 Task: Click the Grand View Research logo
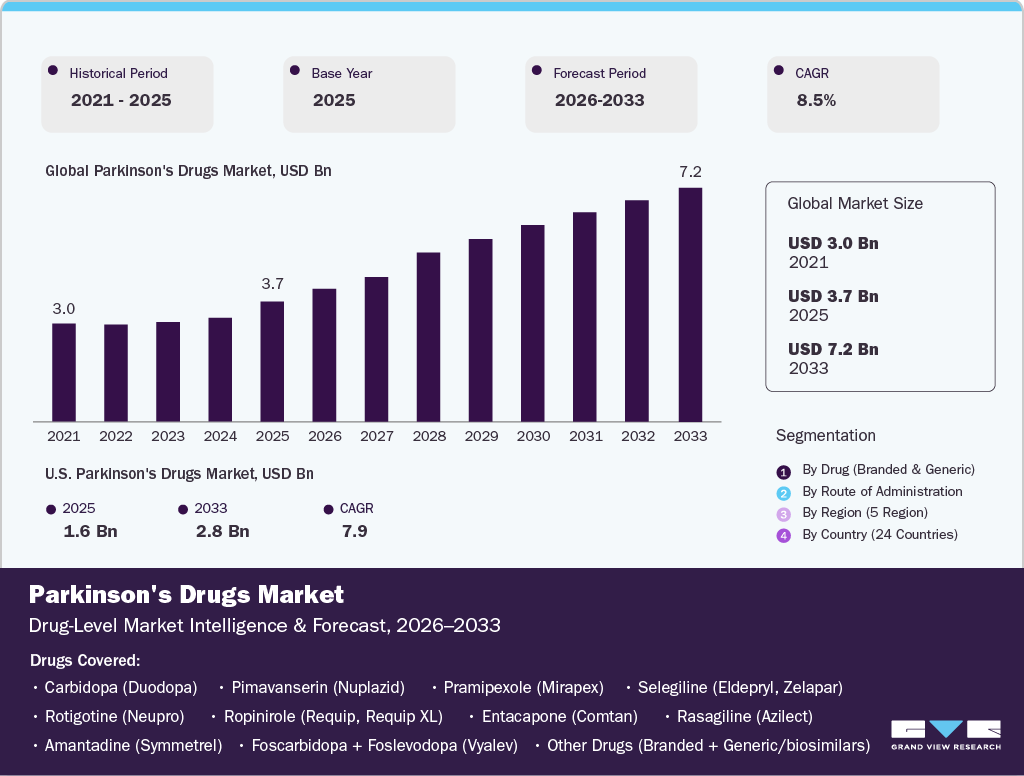pyautogui.click(x=946, y=736)
